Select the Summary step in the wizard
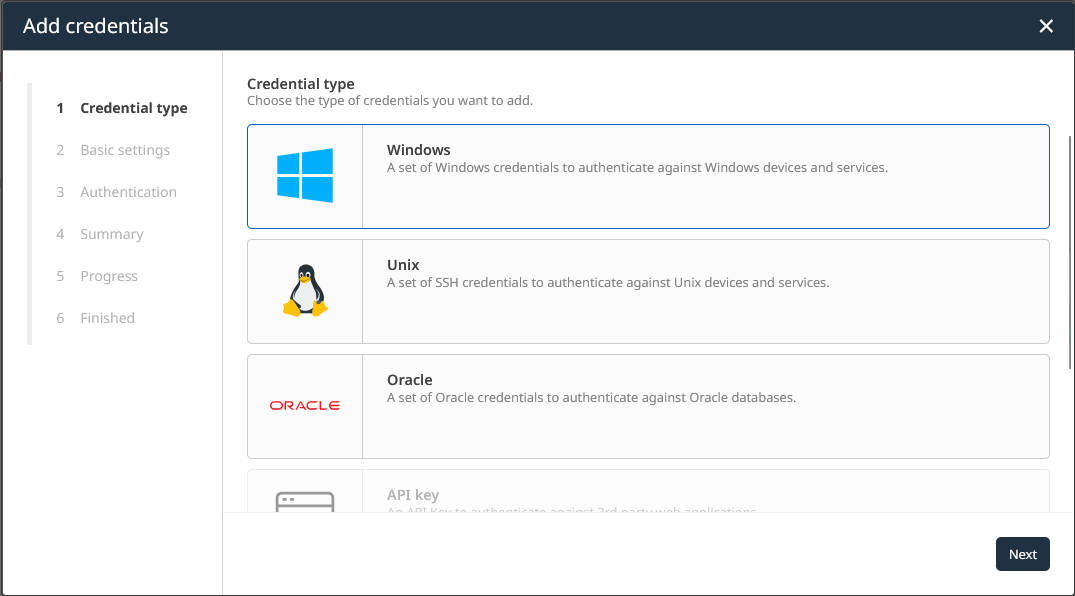The height and width of the screenshot is (596, 1075). click(112, 234)
